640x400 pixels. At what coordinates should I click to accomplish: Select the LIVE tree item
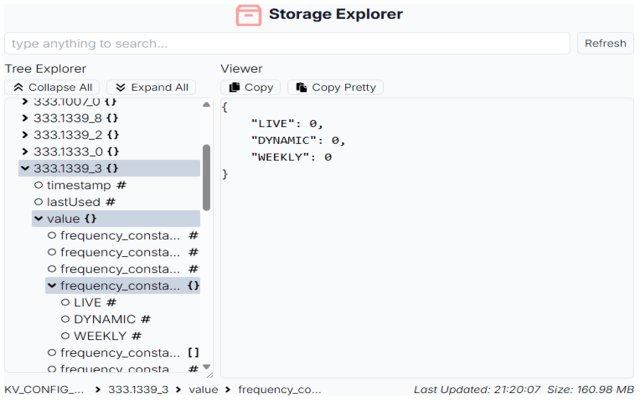[88, 302]
